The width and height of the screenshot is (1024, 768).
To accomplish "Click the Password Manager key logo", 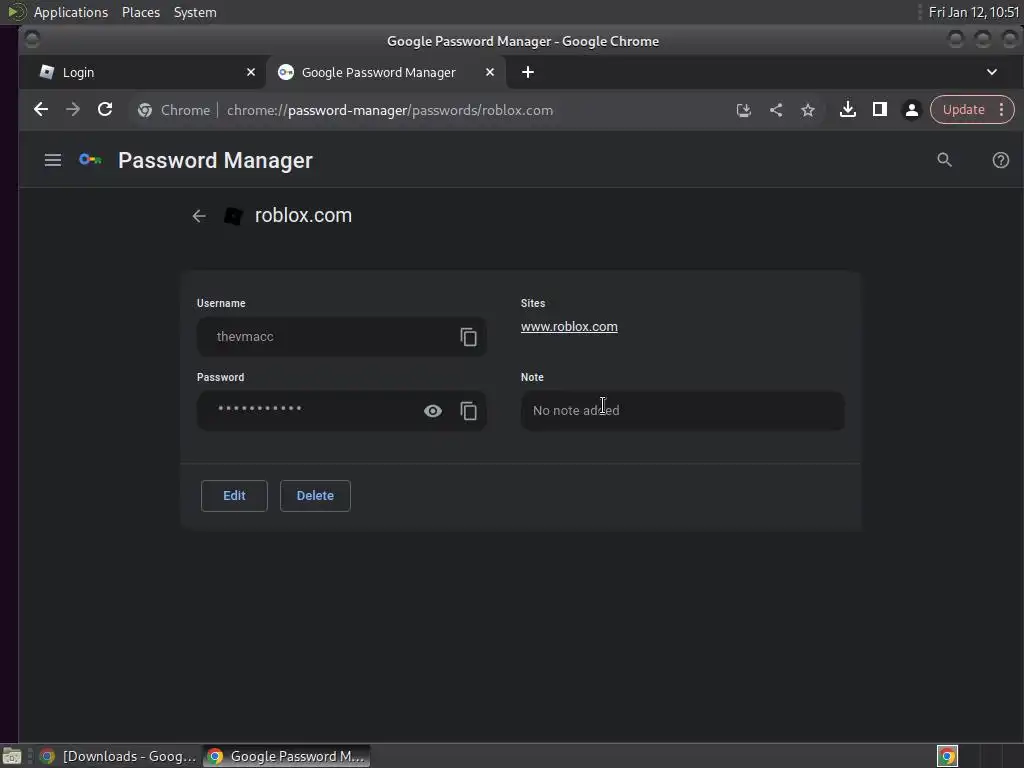I will [x=90, y=160].
